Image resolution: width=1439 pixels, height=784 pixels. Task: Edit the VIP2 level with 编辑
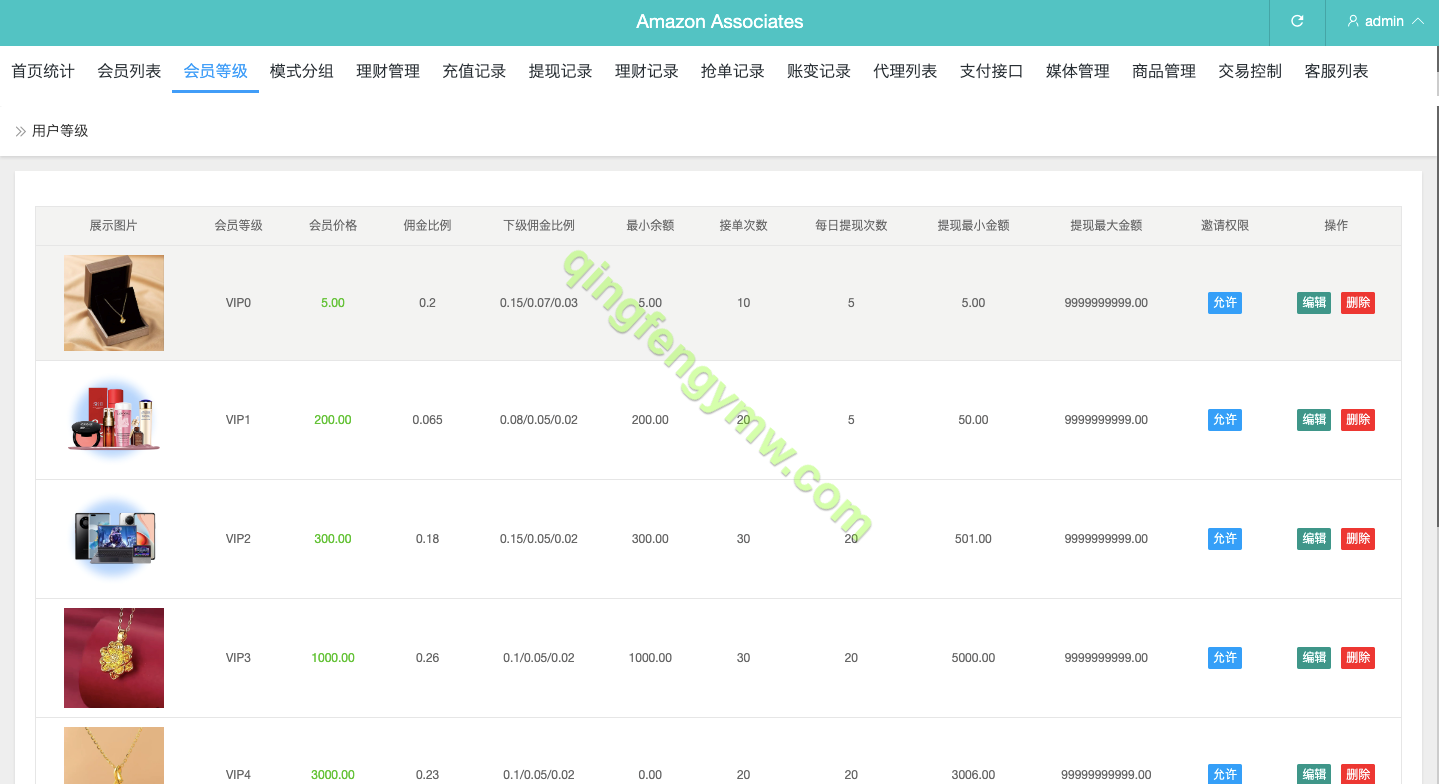tap(1314, 539)
